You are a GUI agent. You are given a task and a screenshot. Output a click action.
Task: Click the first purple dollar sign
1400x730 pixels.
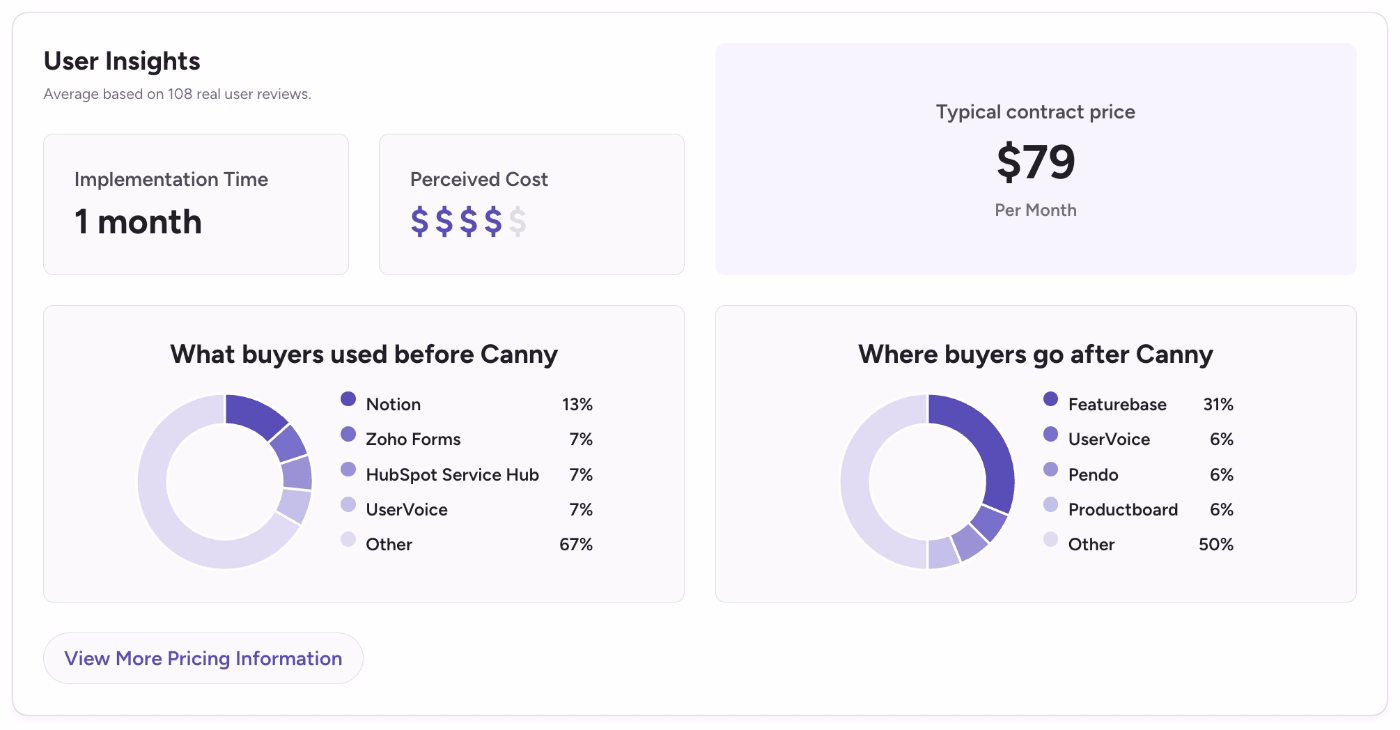(420, 221)
